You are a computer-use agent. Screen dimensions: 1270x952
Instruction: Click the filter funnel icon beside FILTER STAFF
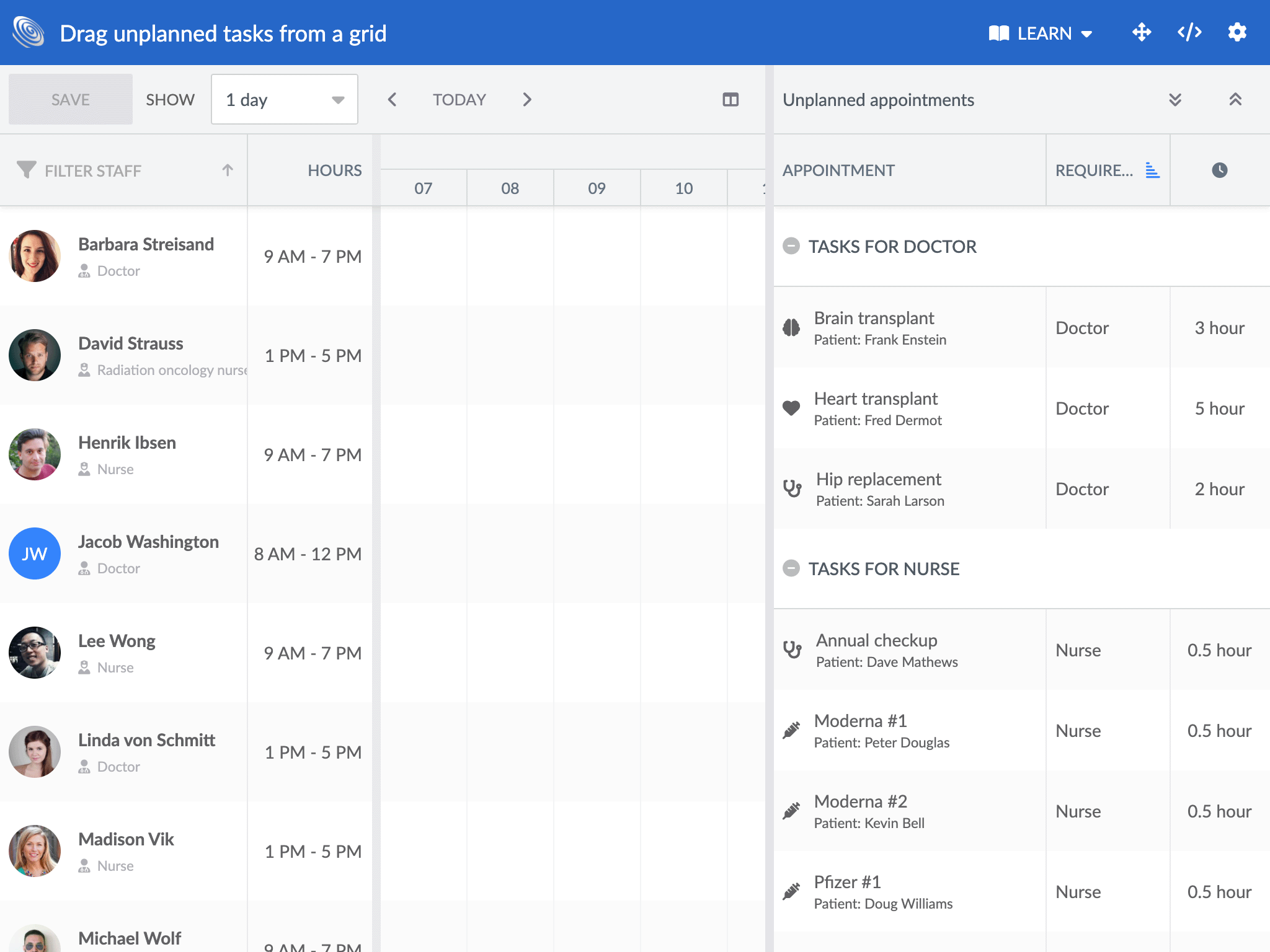coord(26,170)
